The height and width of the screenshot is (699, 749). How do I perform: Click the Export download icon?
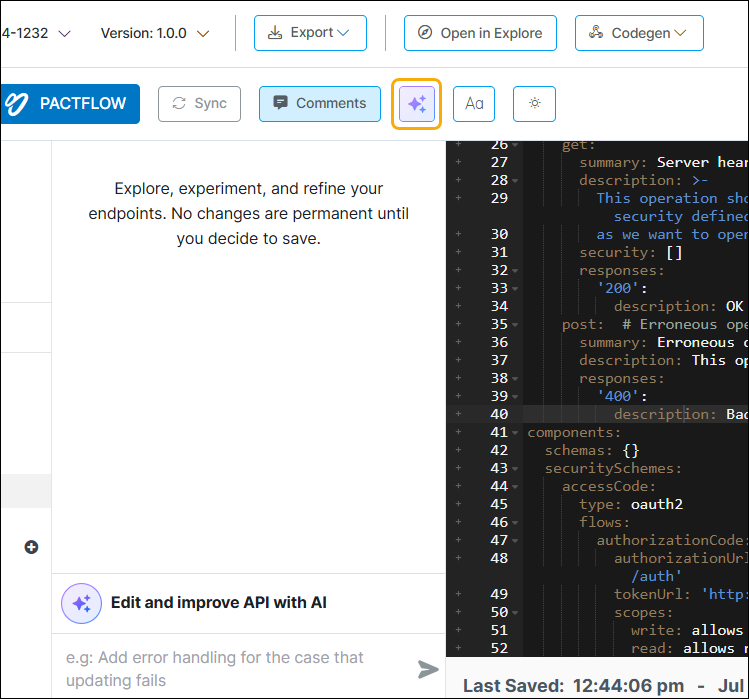click(x=275, y=32)
